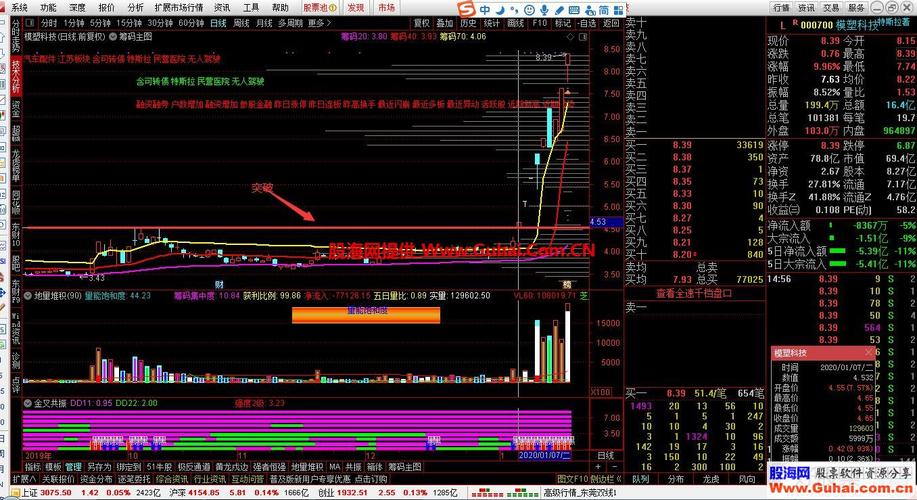The width and height of the screenshot is (917, 500).
Task: Switch to 龙虎 tab in side panel
Action: (711, 479)
